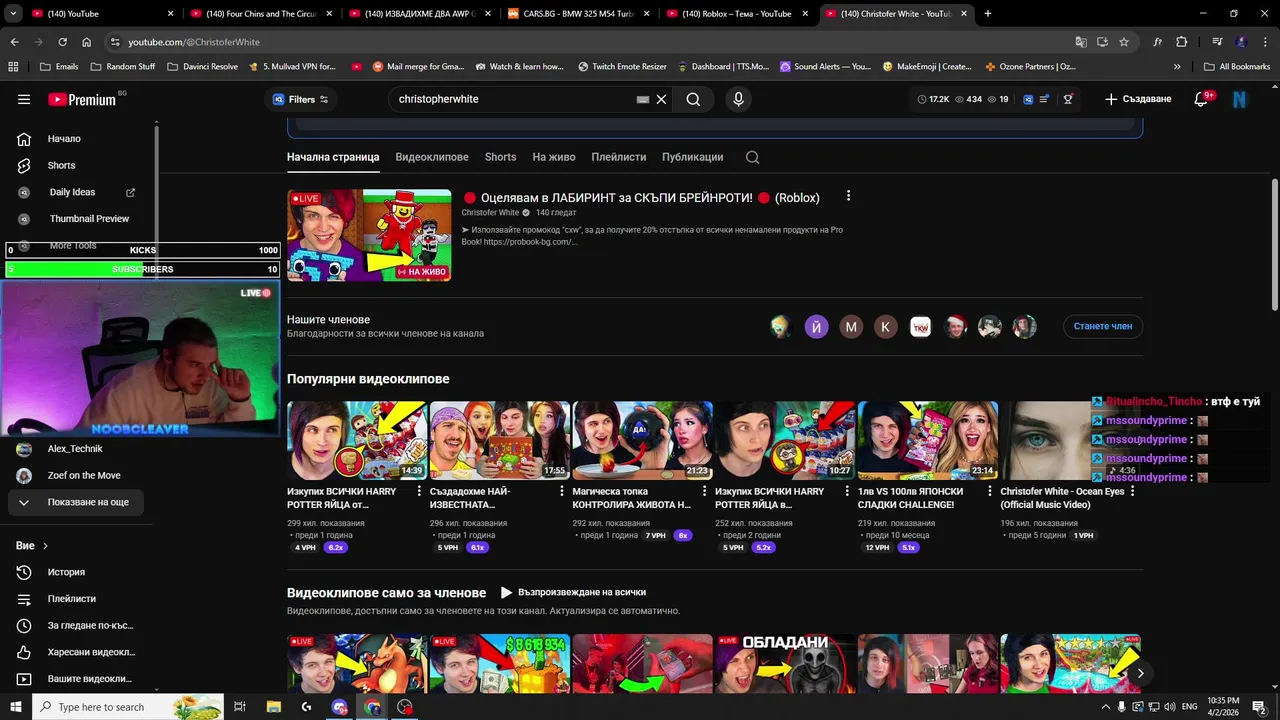The height and width of the screenshot is (720, 1280).
Task: Open the 17:55 video thumbnail
Action: click(x=500, y=440)
